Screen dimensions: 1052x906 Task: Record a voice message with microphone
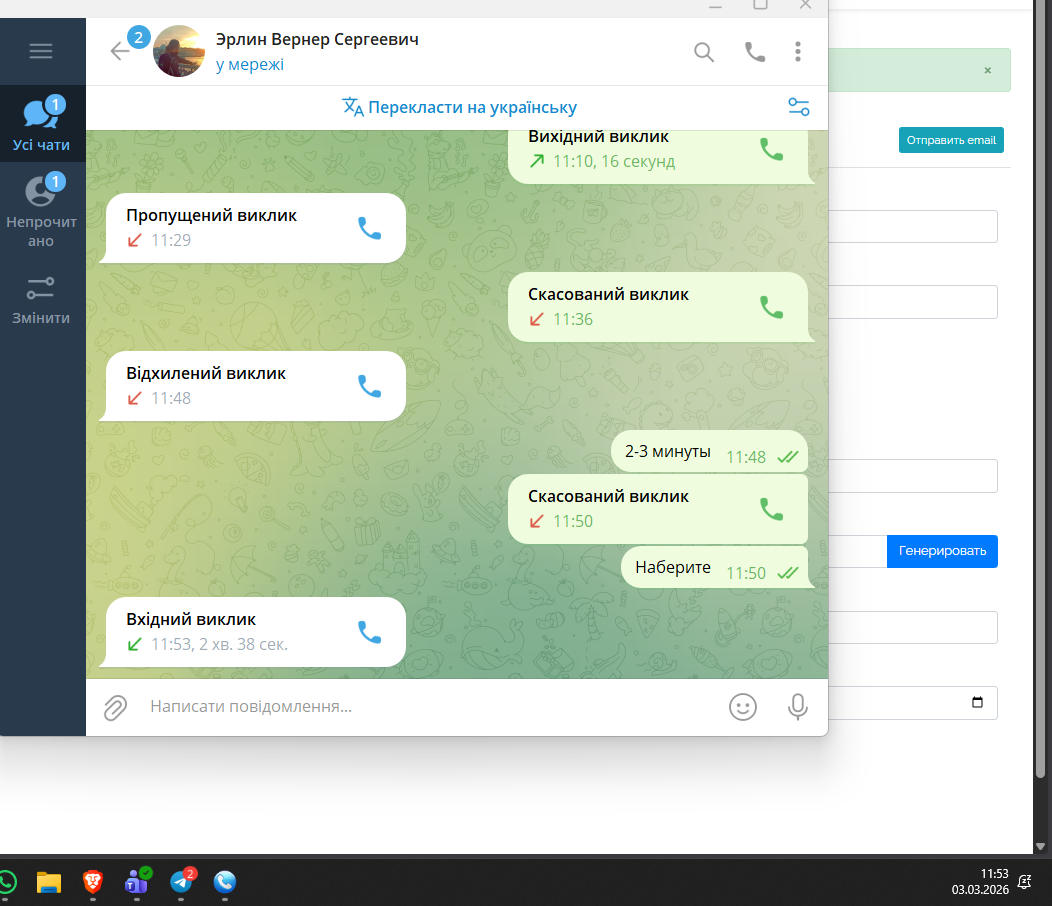(798, 707)
